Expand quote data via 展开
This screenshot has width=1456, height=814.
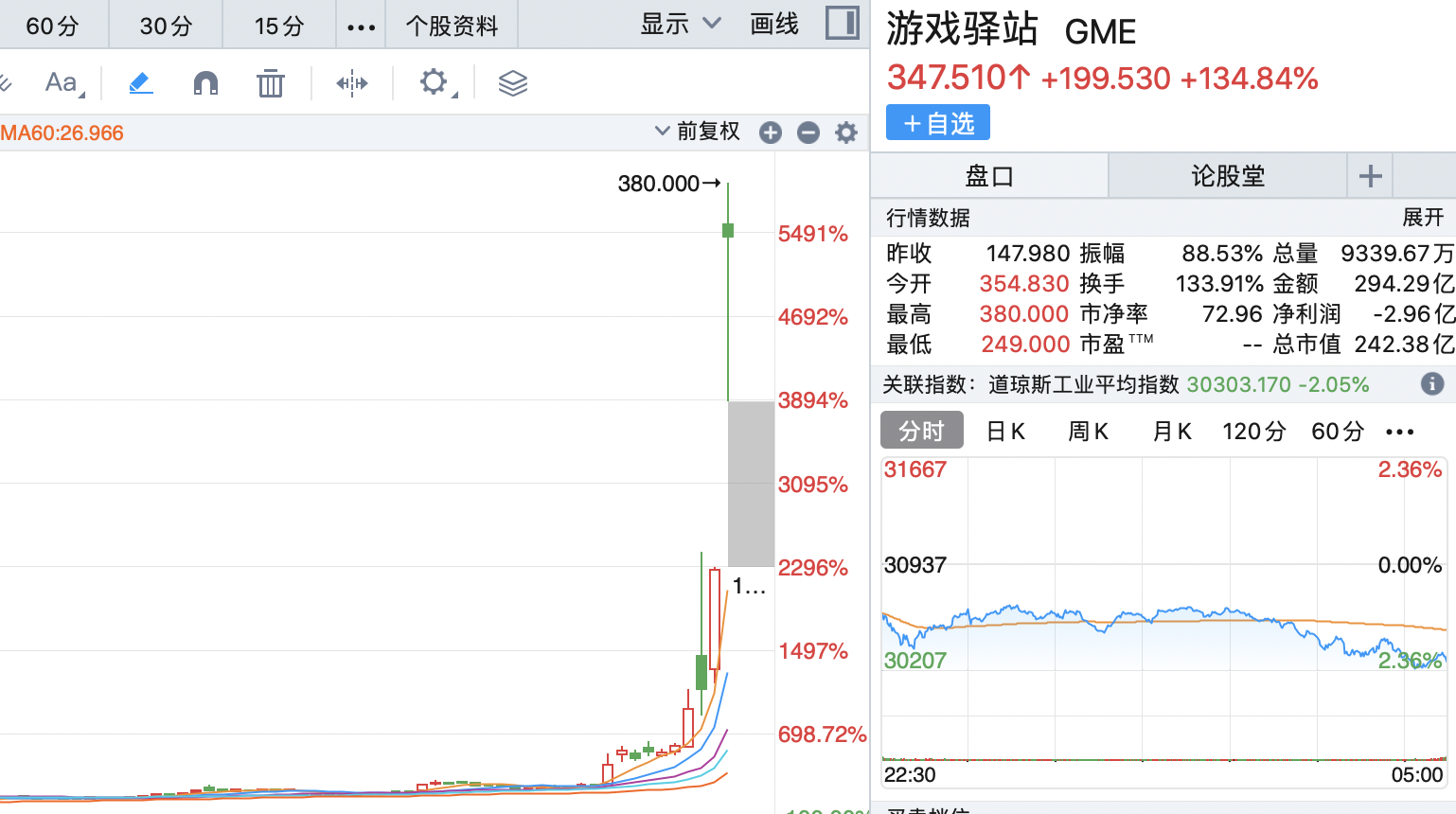1423,218
